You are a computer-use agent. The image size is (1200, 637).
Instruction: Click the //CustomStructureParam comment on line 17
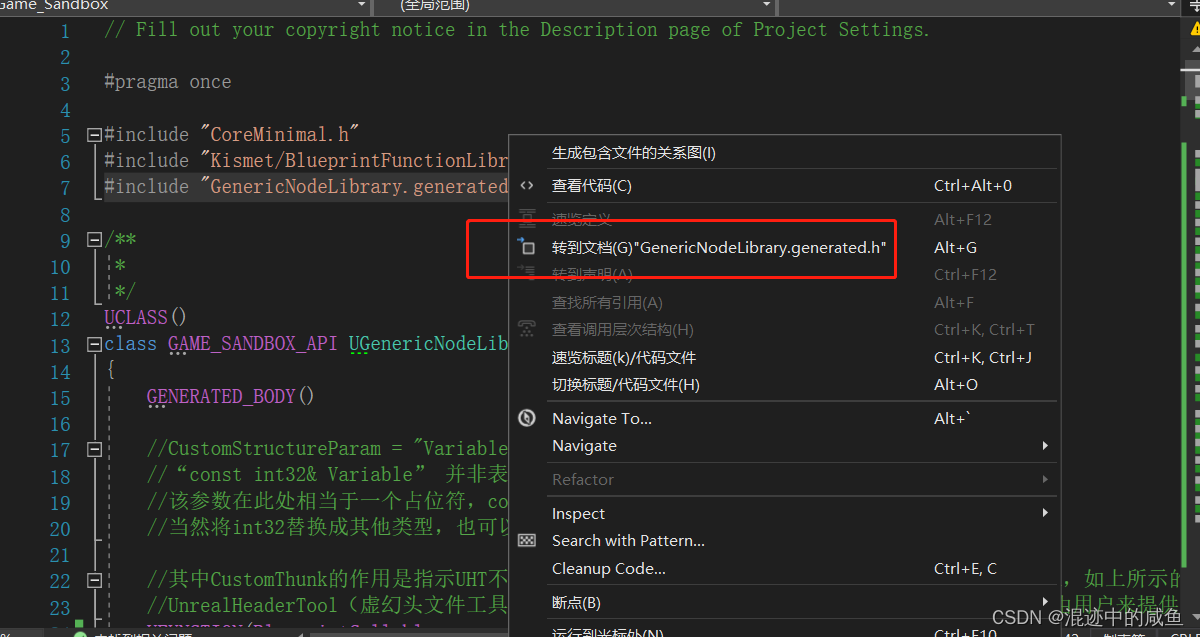[328, 448]
